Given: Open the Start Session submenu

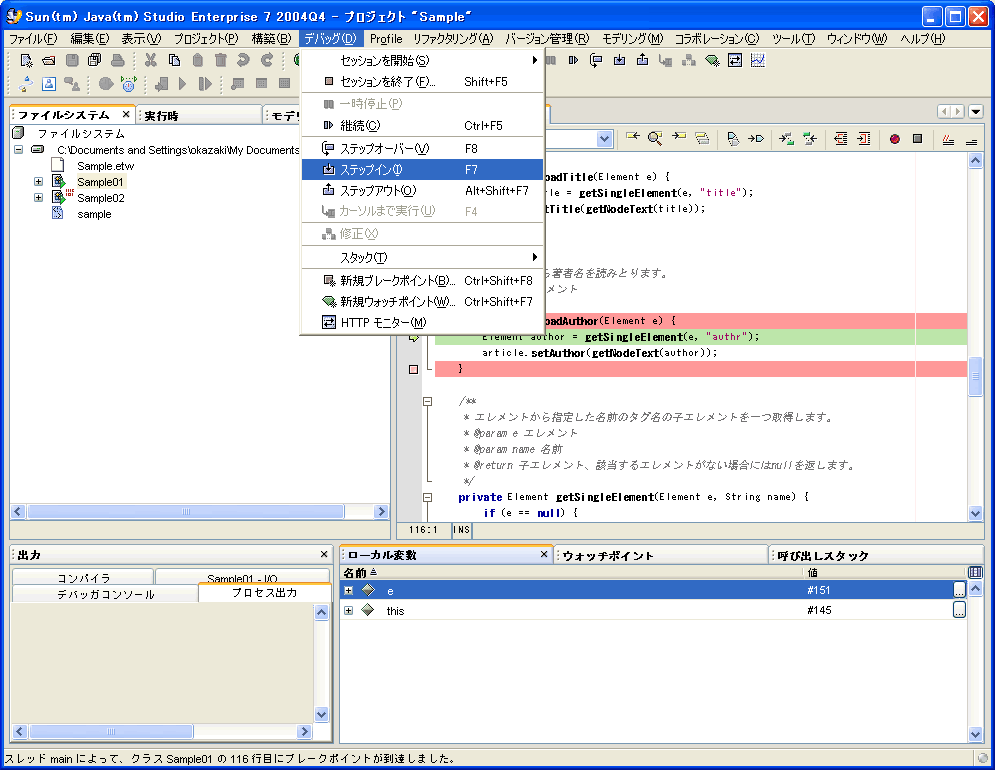Looking at the screenshot, I should [x=422, y=60].
